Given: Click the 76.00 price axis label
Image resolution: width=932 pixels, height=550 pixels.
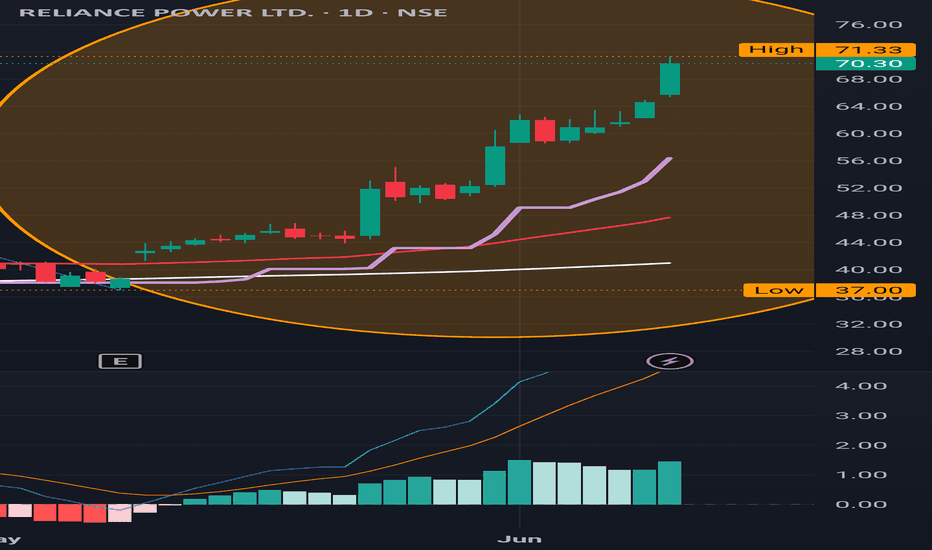Looking at the screenshot, I should pyautogui.click(x=868, y=24).
